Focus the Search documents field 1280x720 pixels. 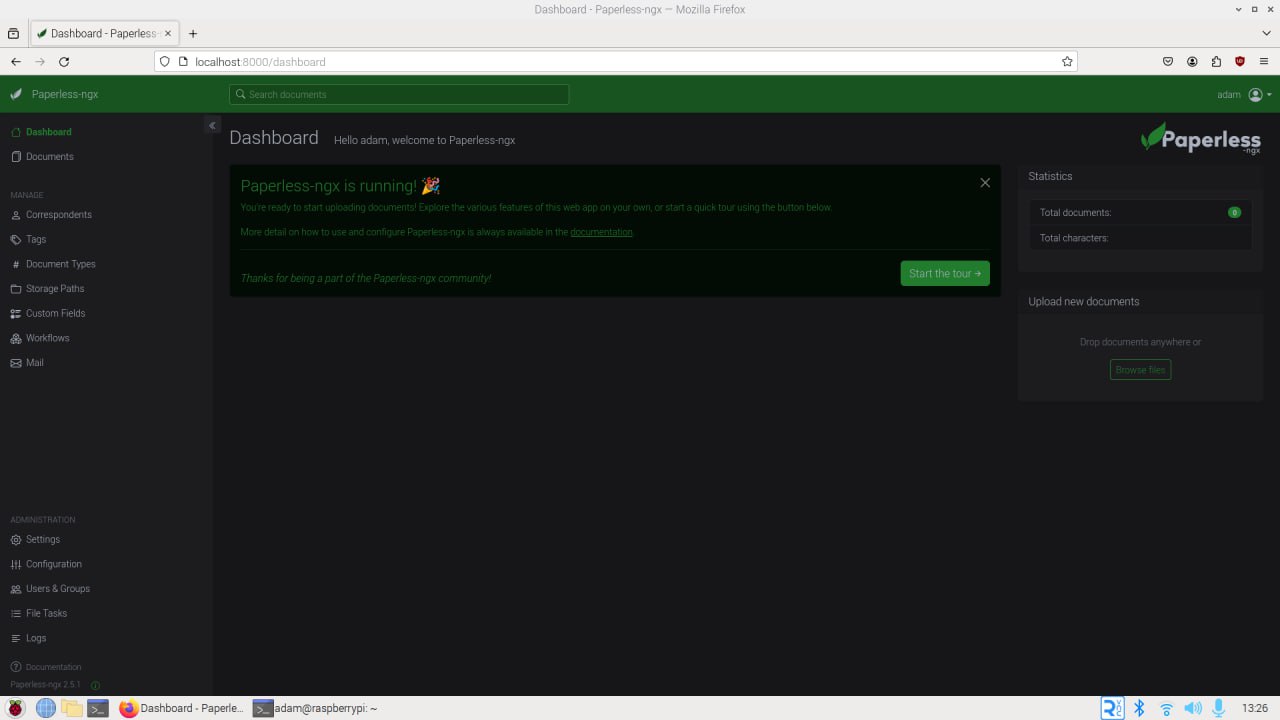pos(399,94)
